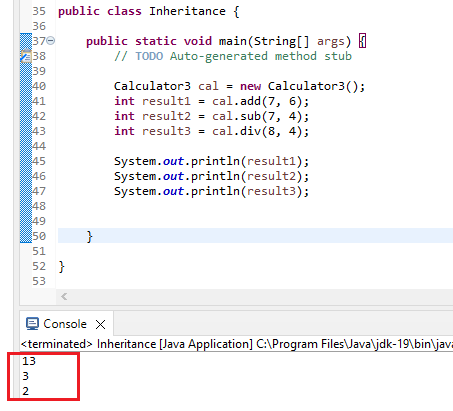
Task: Click 'static' keyword on line 37
Action: pyautogui.click(x=156, y=41)
